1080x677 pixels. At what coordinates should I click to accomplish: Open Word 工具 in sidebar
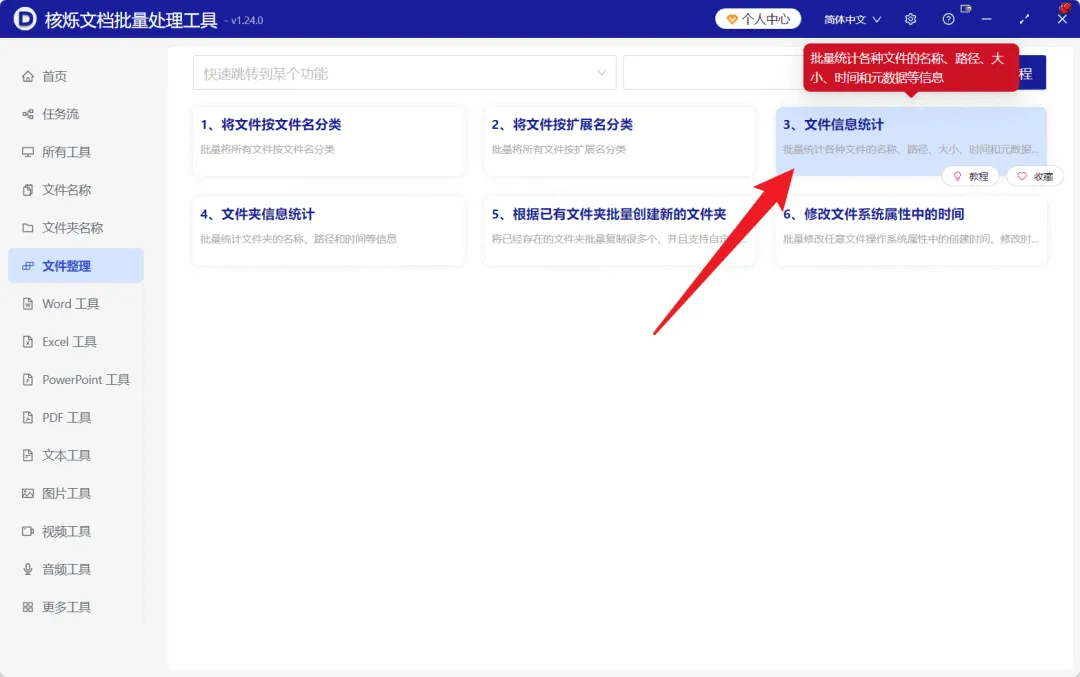[76, 304]
